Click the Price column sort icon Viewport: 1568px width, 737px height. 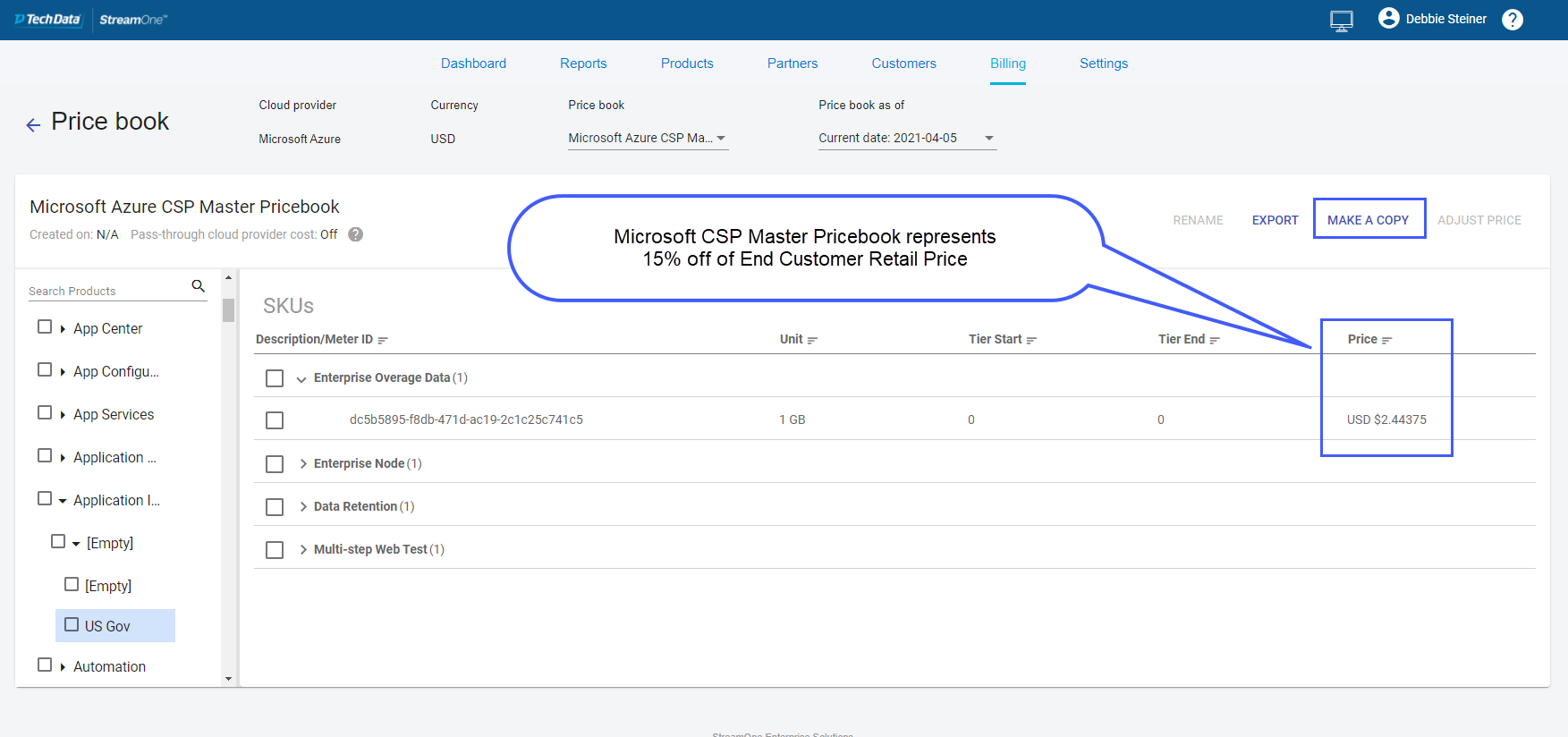[x=1387, y=341]
